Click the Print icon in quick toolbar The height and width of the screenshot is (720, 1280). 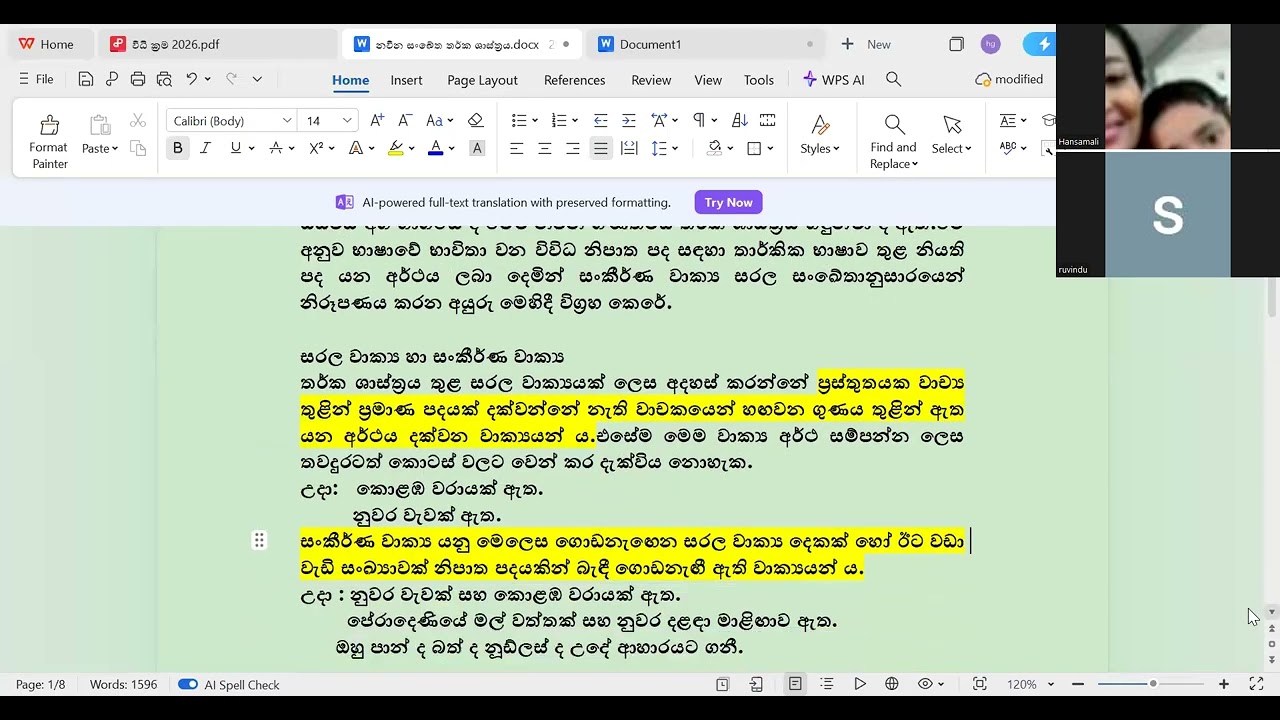(x=138, y=79)
